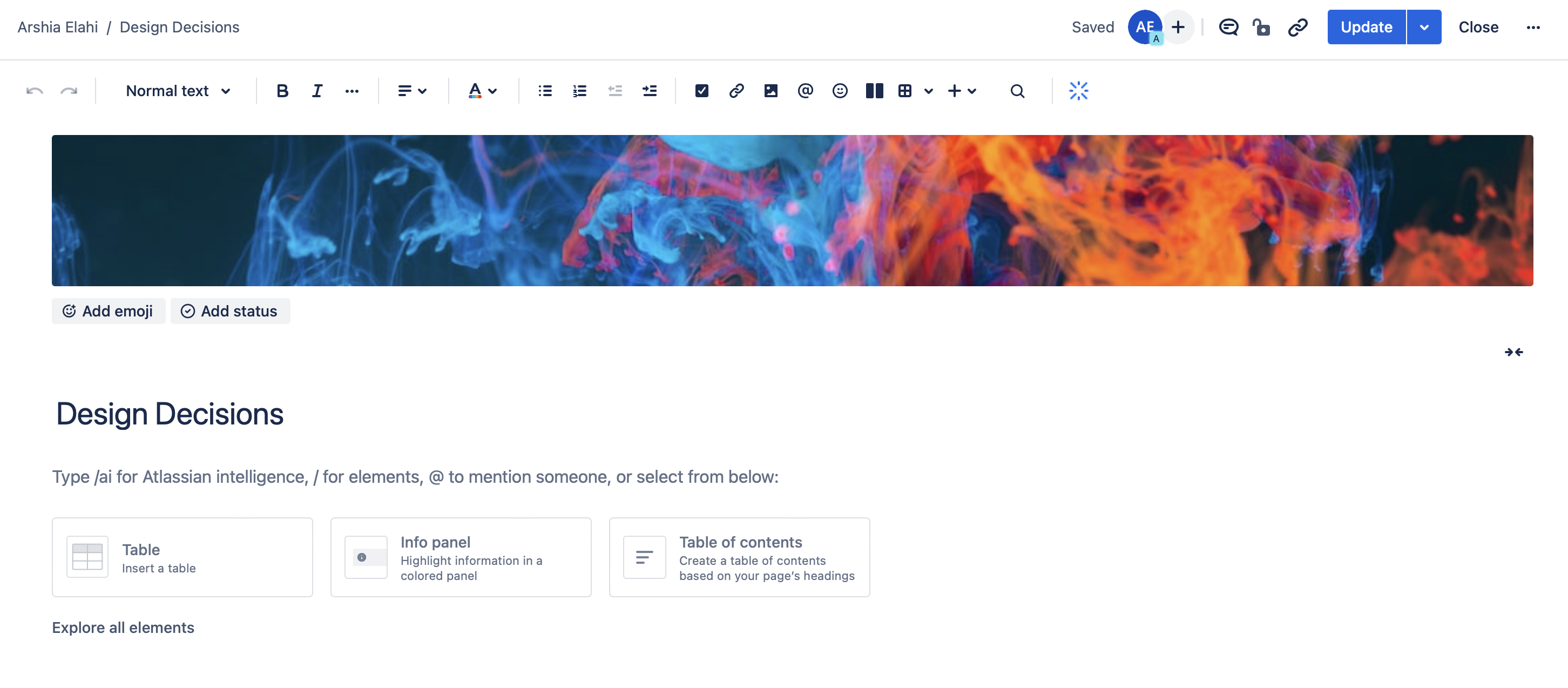Image resolution: width=1568 pixels, height=688 pixels.
Task: Close the editor
Action: (x=1478, y=28)
